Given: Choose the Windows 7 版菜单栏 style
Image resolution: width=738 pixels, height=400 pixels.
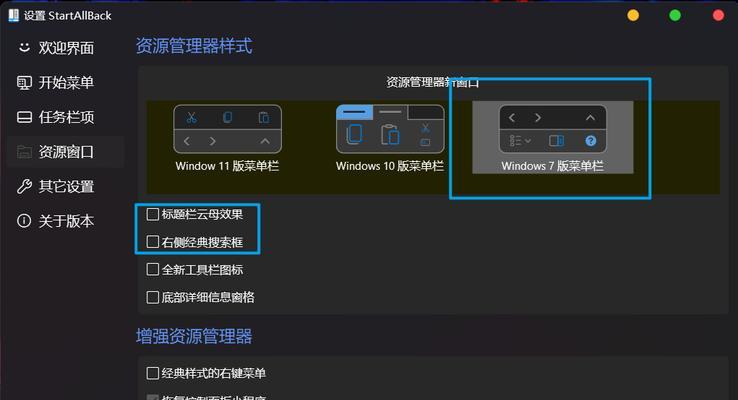Looking at the screenshot, I should click(553, 137).
